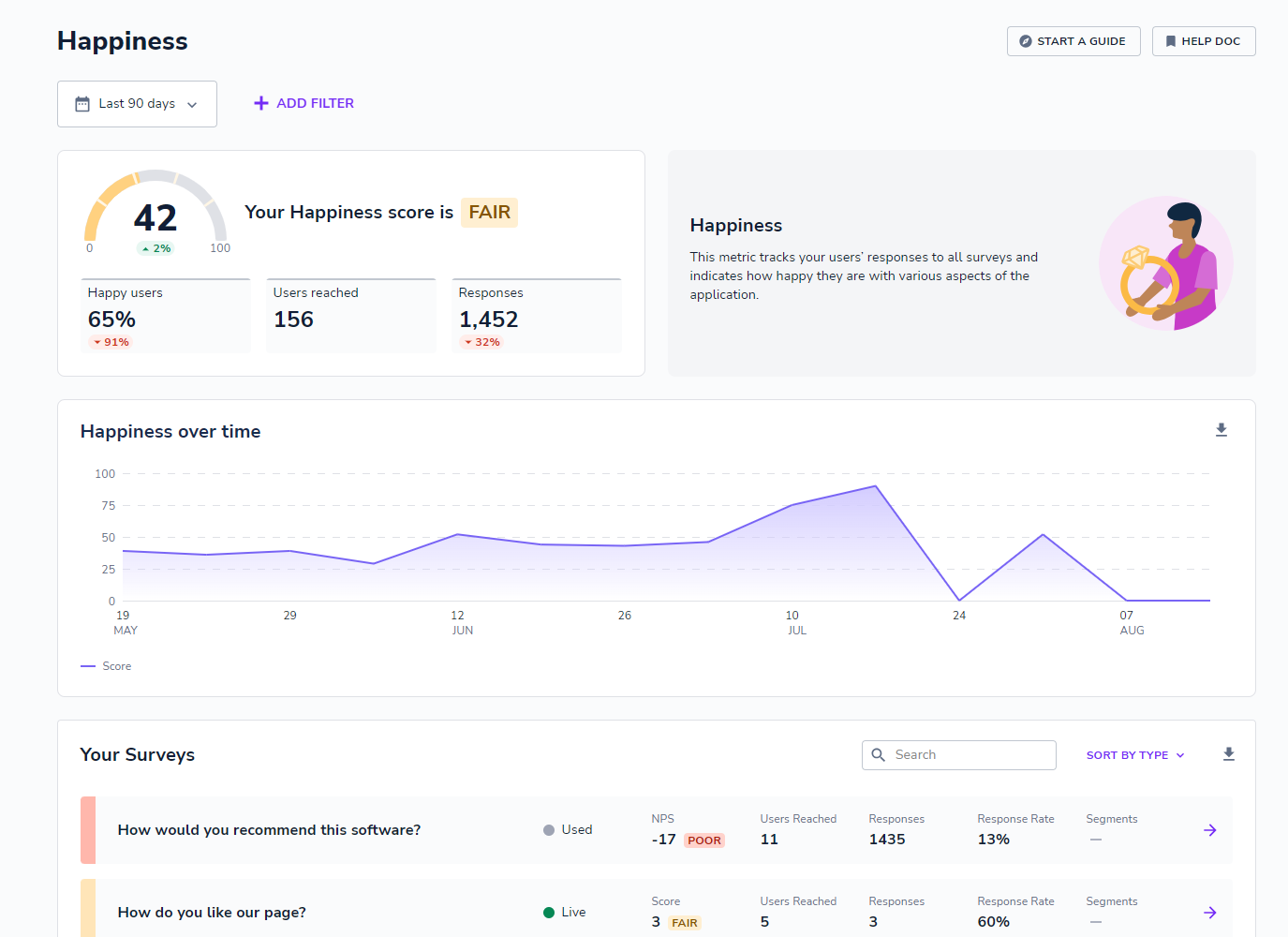Click the Your Surveys heading
This screenshot has width=1288, height=937.
tap(138, 755)
